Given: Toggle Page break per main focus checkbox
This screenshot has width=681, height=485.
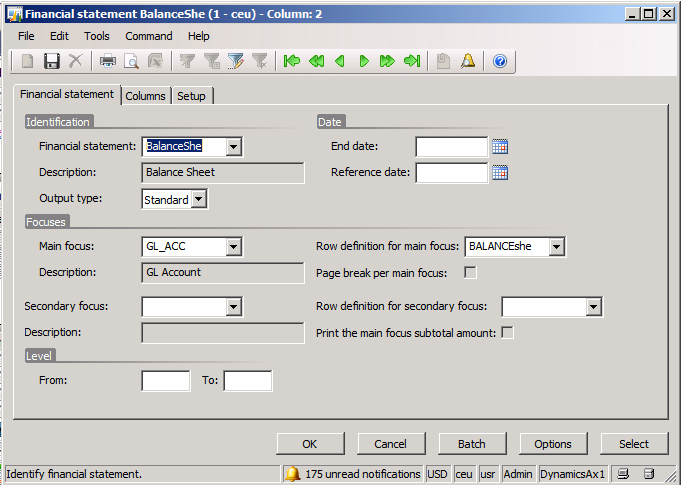Looking at the screenshot, I should click(470, 273).
